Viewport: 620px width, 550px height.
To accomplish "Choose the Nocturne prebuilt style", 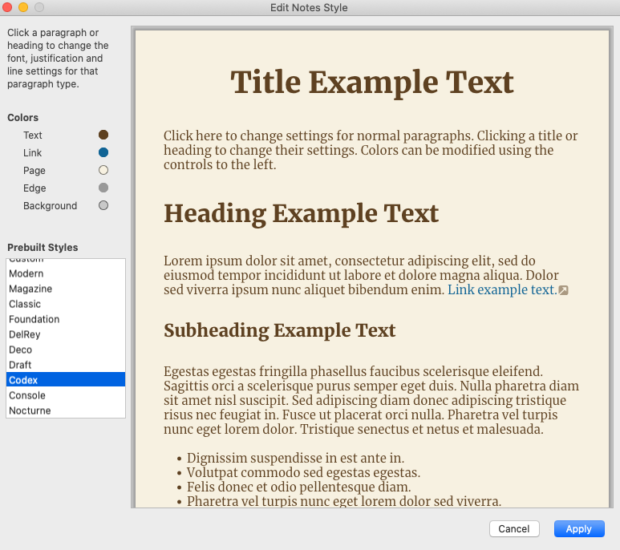I will pyautogui.click(x=66, y=410).
